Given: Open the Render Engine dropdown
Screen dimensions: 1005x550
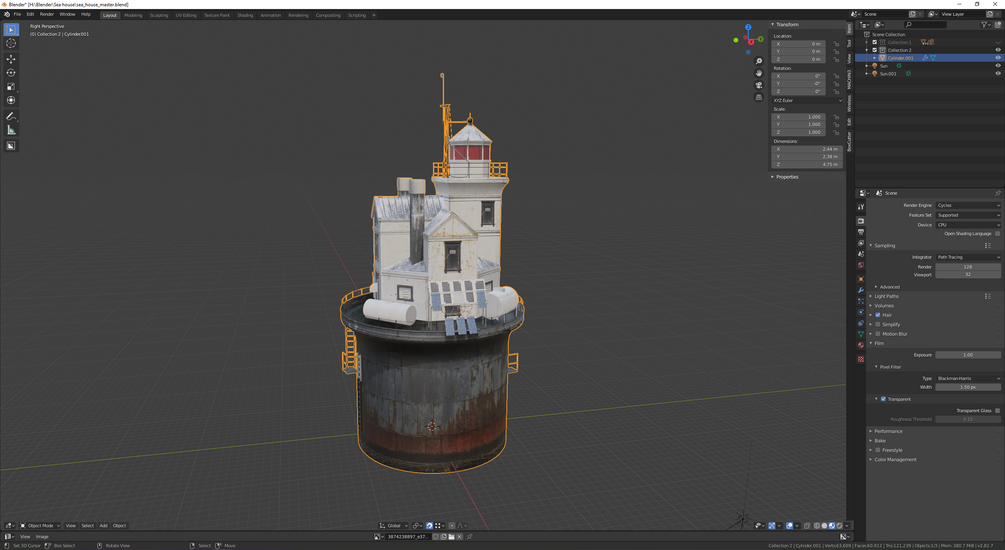Looking at the screenshot, I should (968, 205).
